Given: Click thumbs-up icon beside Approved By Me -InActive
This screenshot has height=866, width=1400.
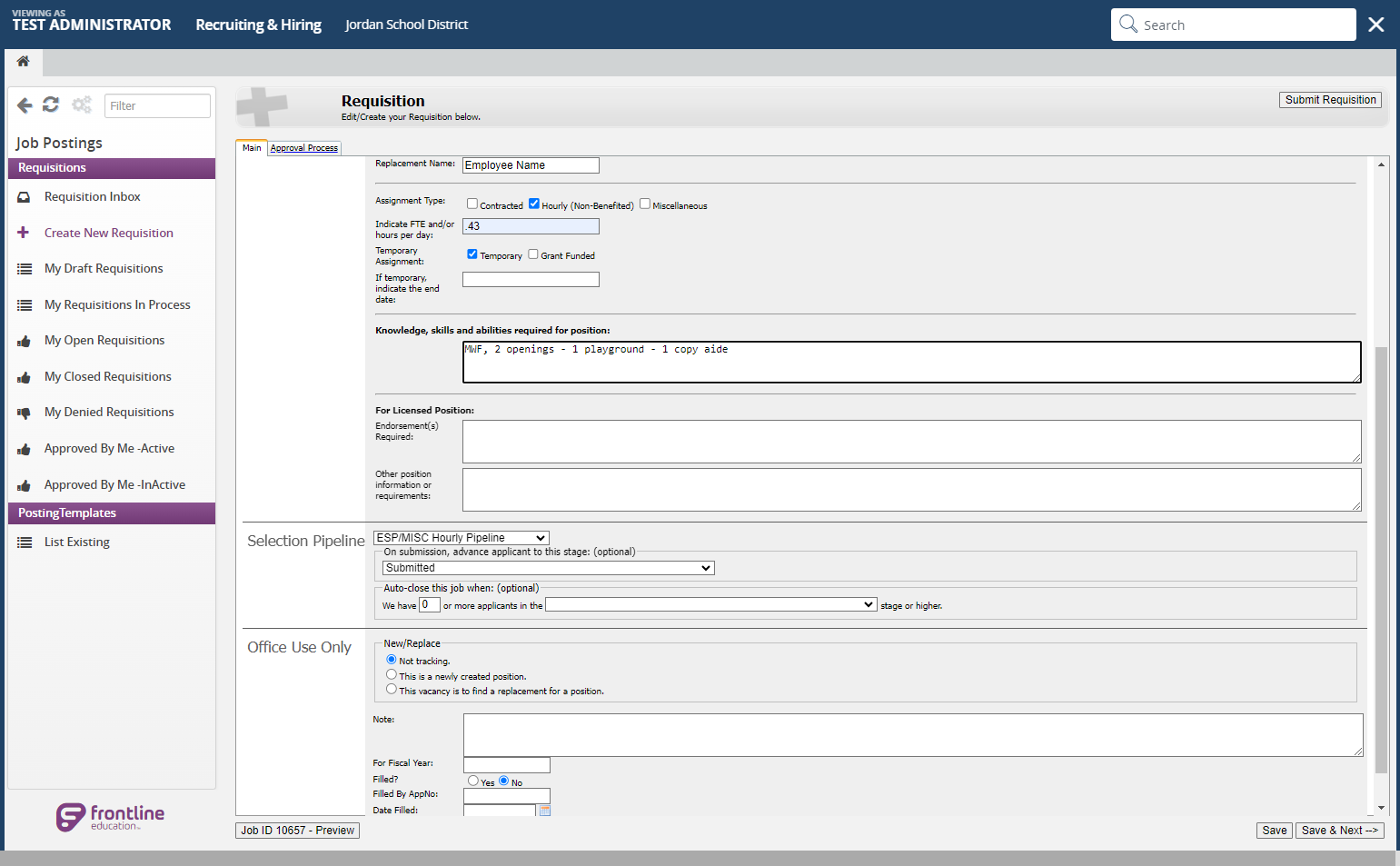Looking at the screenshot, I should [25, 485].
